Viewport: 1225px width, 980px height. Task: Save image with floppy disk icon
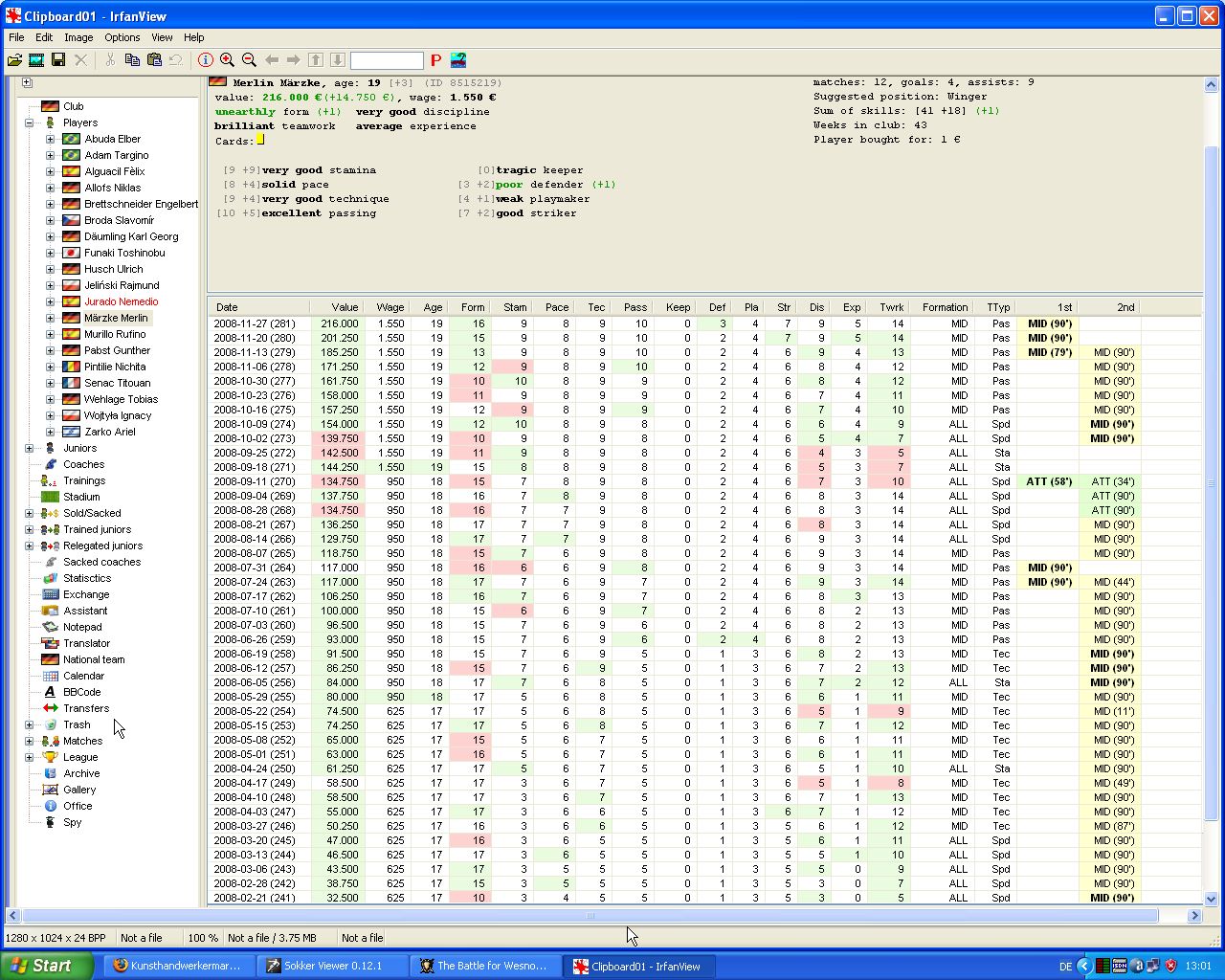(x=58, y=60)
